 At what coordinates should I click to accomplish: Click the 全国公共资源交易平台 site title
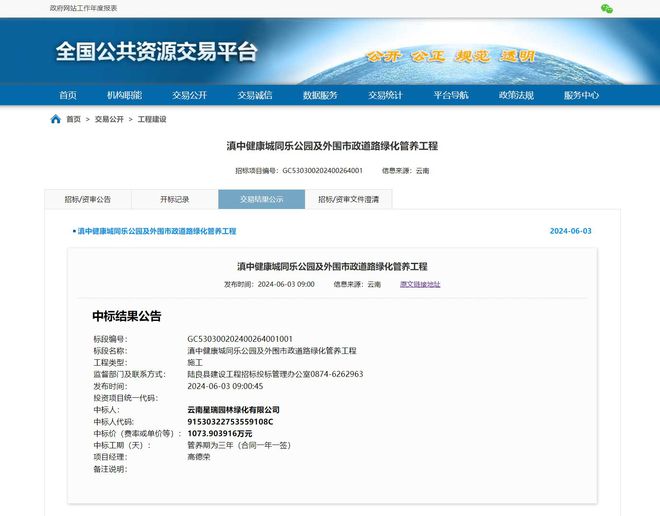(x=156, y=51)
